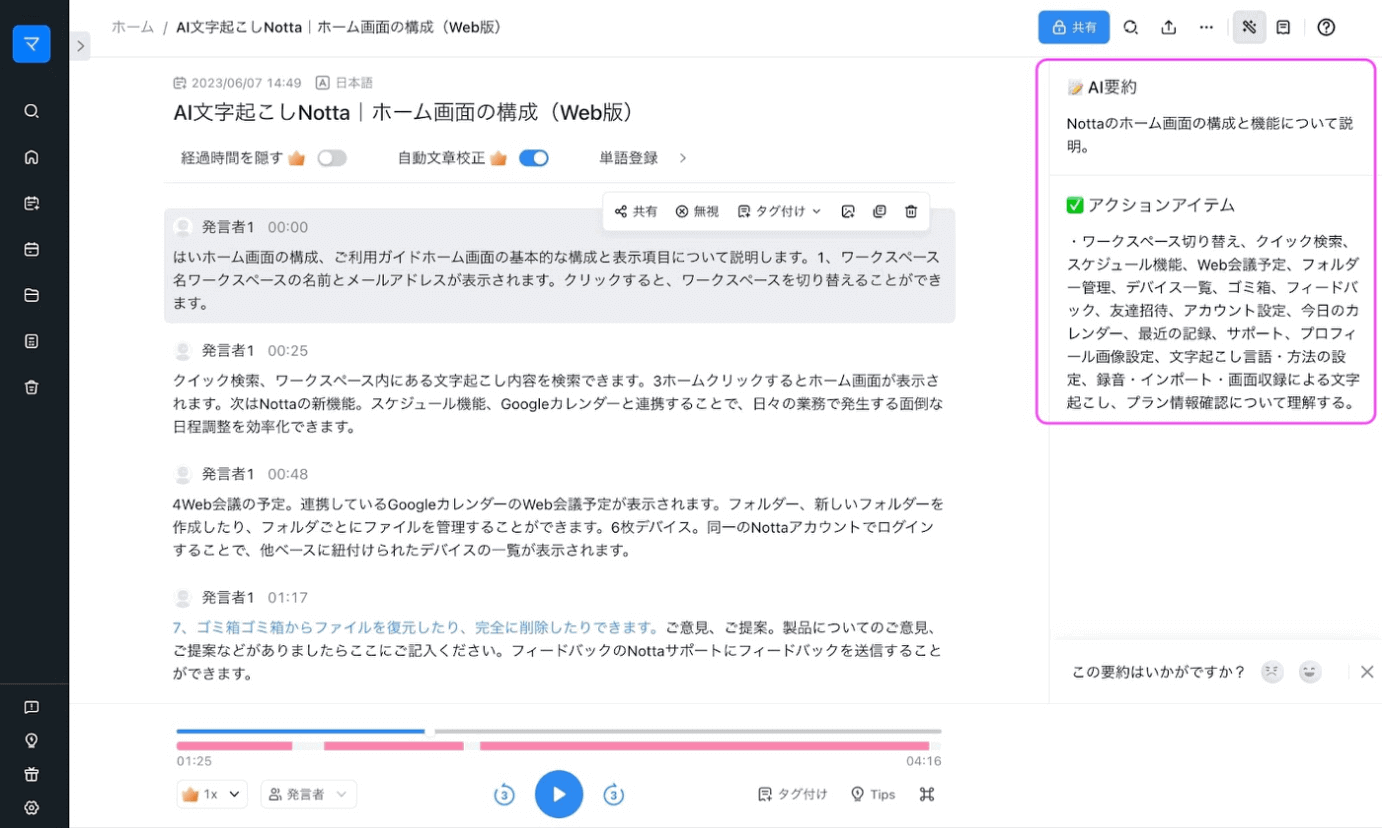Open the 1x playback speed dropdown

tap(212, 794)
